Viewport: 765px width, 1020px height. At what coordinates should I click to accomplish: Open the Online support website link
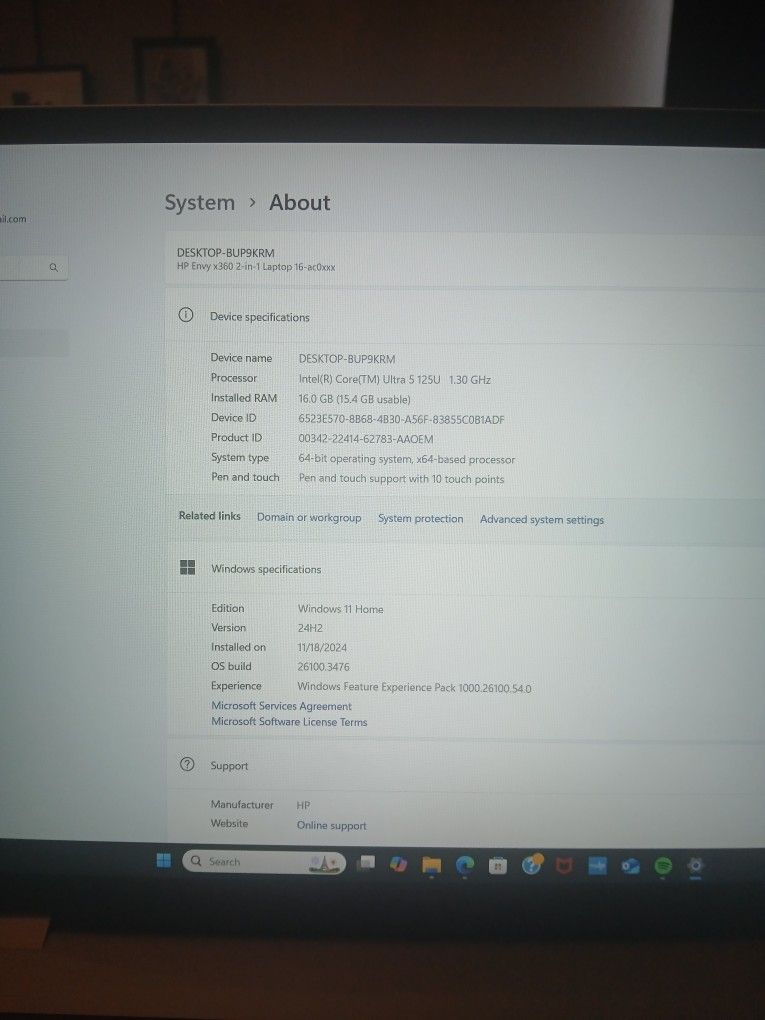point(331,825)
